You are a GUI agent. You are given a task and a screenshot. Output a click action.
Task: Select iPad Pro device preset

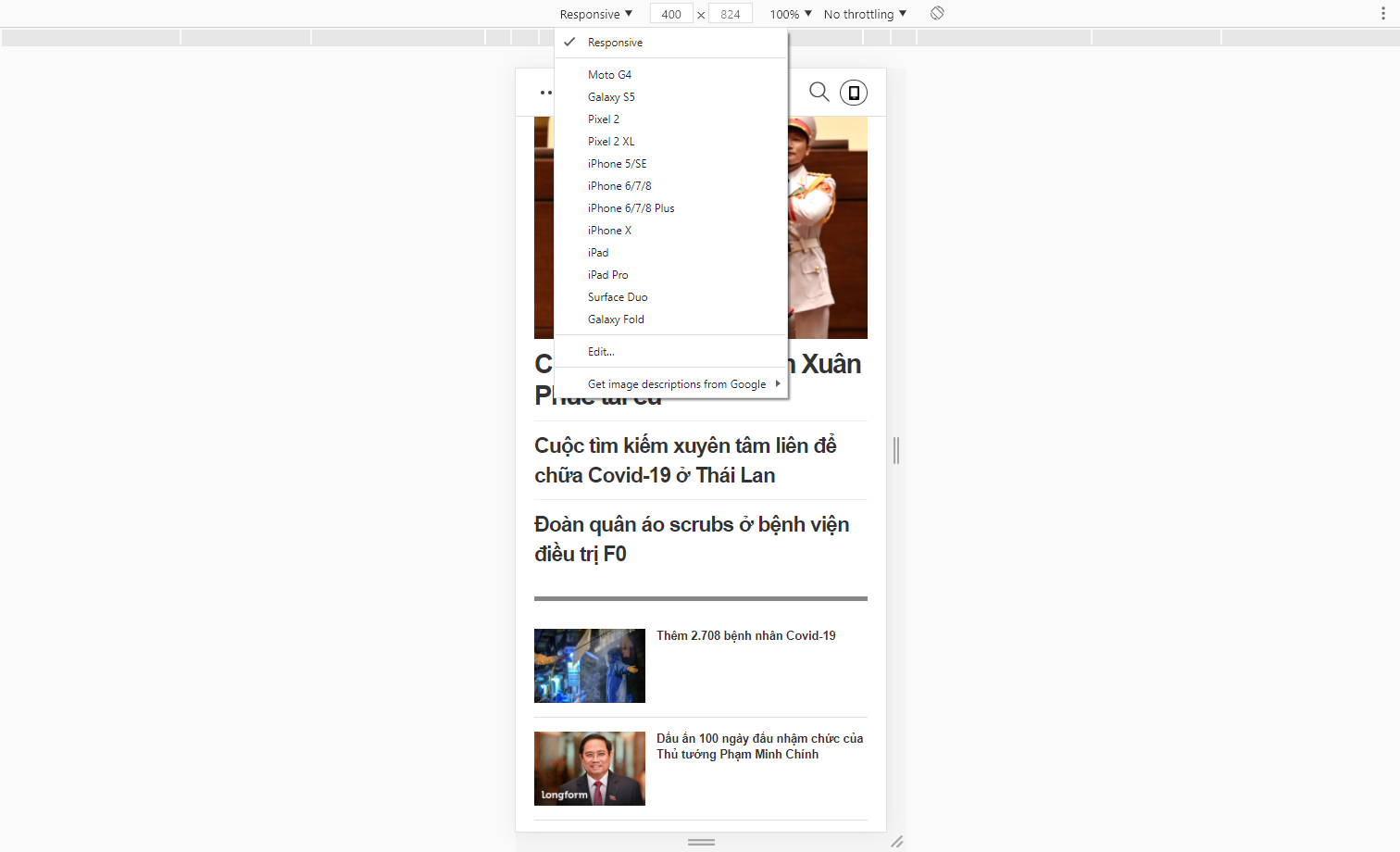pyautogui.click(x=607, y=275)
